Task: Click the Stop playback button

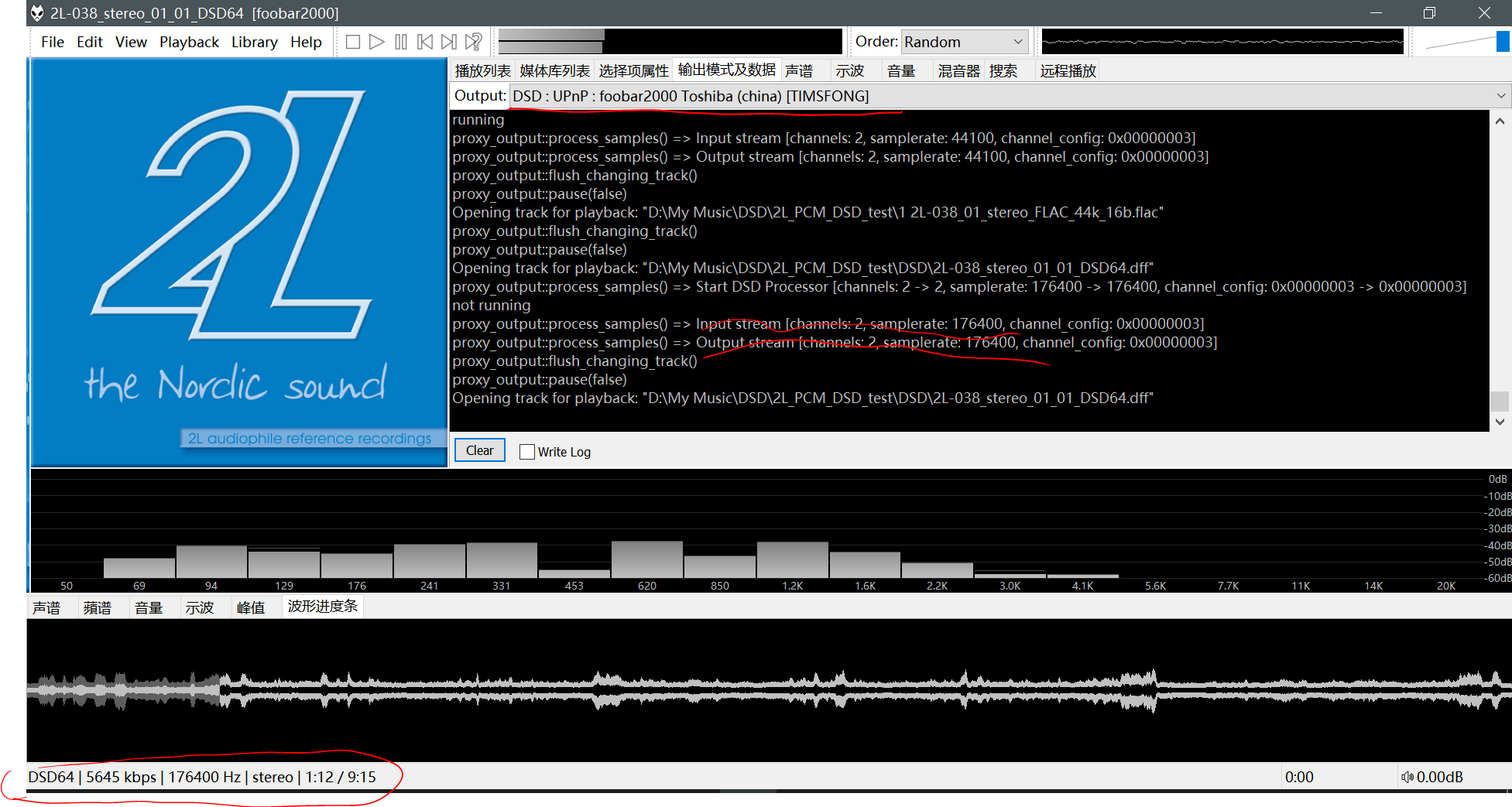Action: [353, 42]
